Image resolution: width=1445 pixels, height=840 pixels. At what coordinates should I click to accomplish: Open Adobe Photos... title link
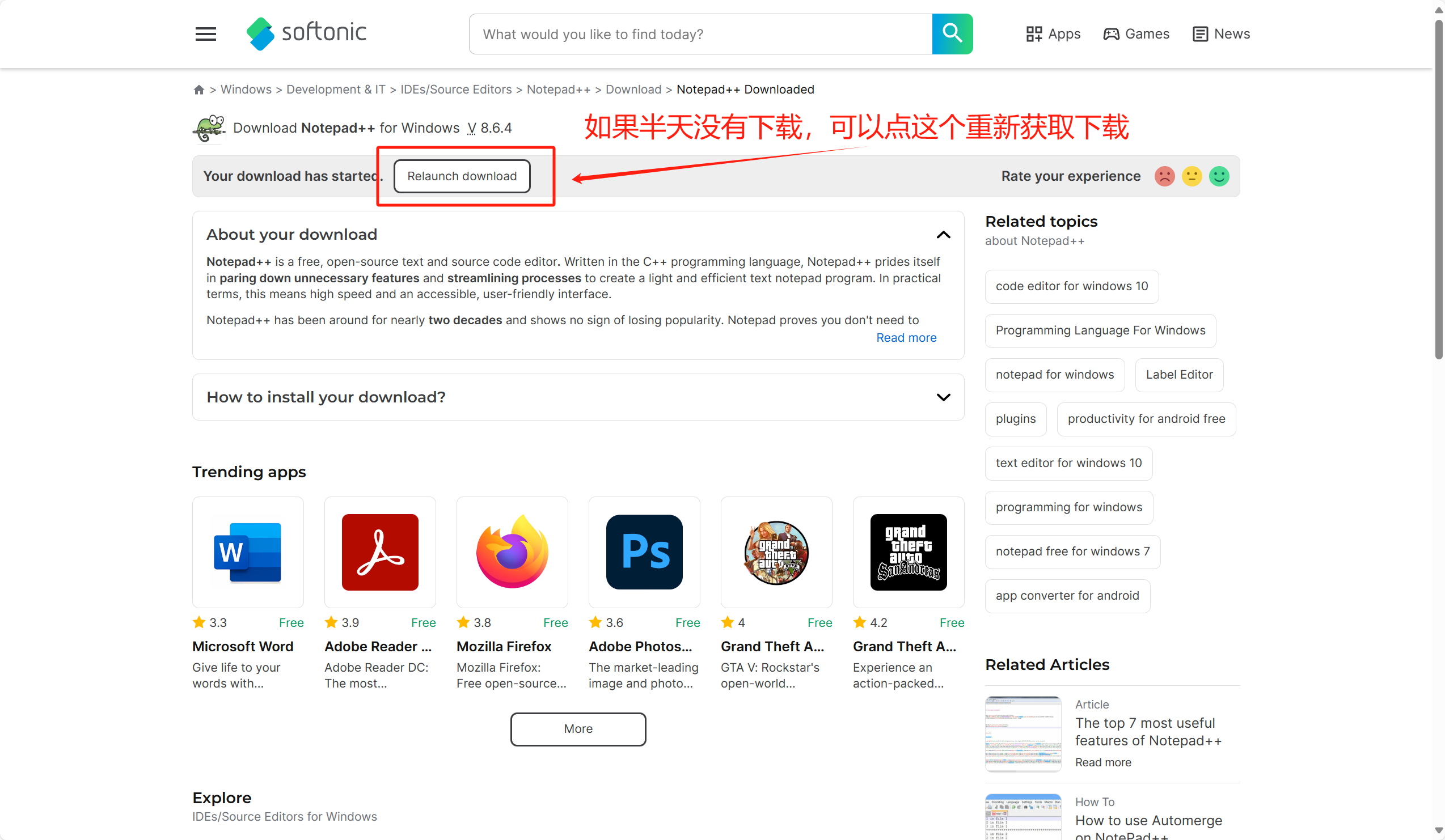pyautogui.click(x=640, y=646)
